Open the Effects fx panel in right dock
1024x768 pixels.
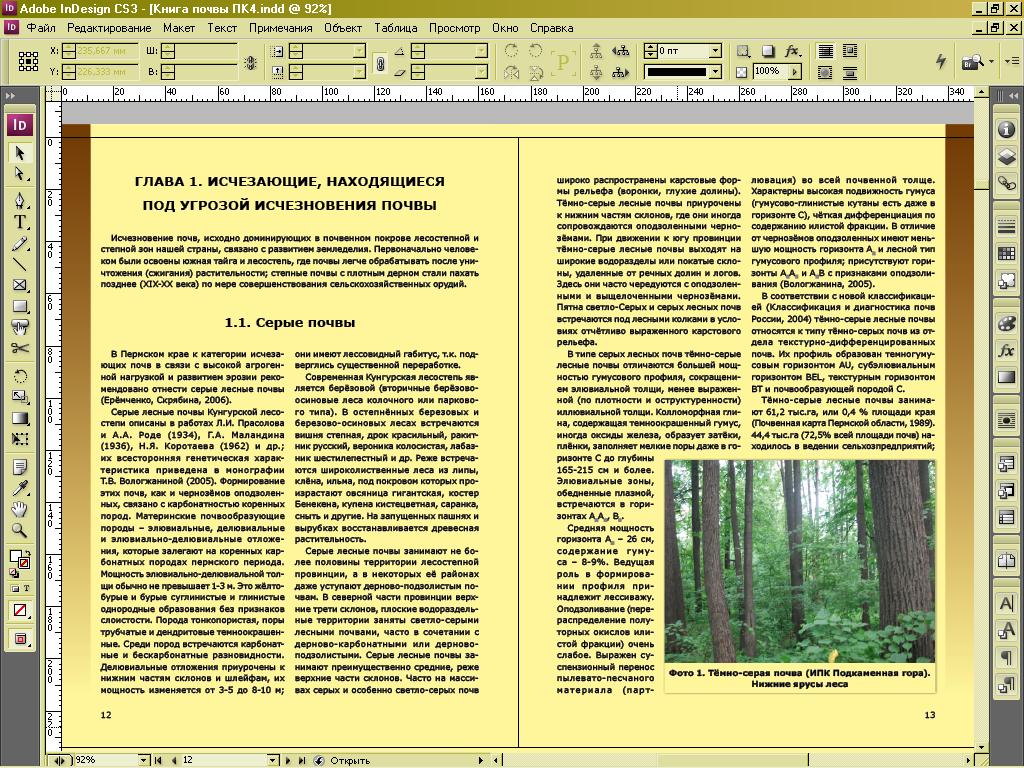pyautogui.click(x=1006, y=351)
